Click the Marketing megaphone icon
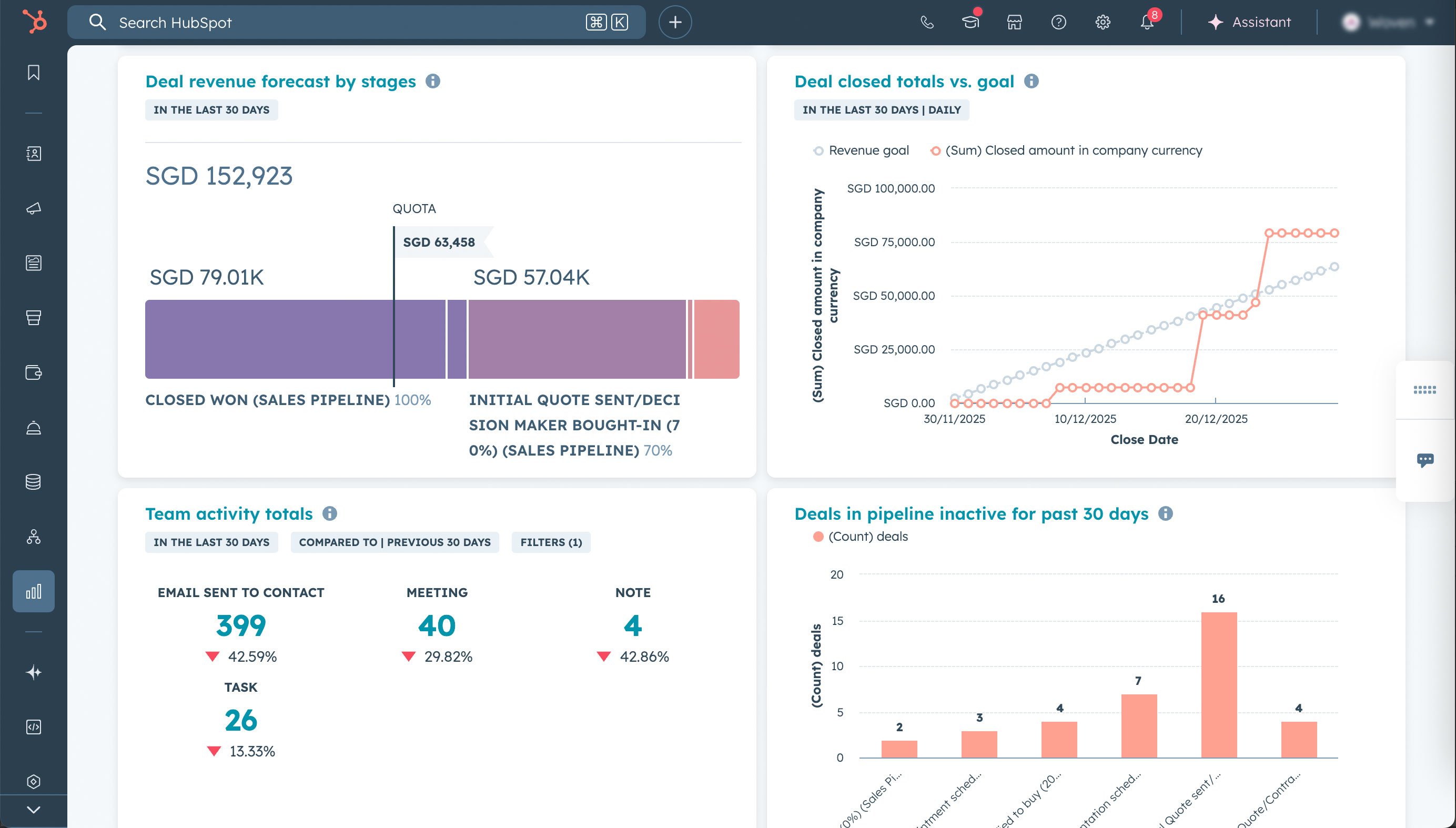Image resolution: width=1456 pixels, height=828 pixels. pos(33,208)
